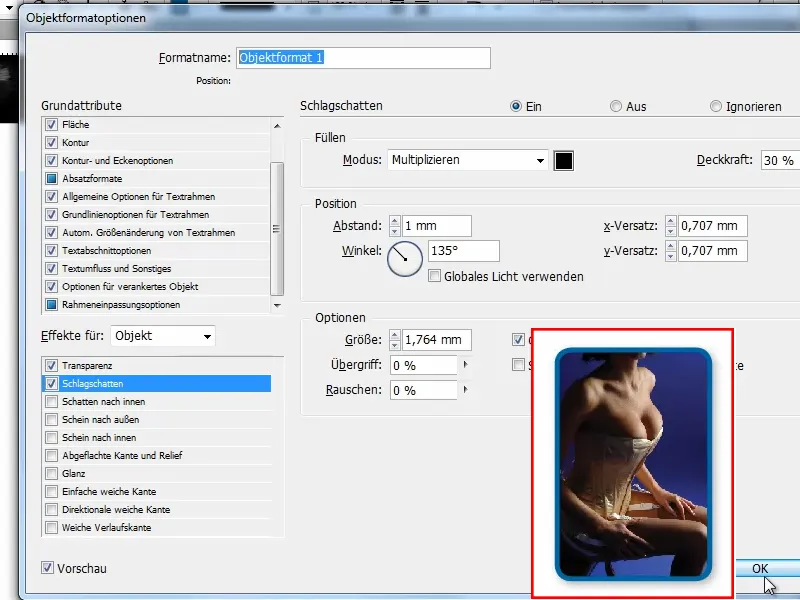Toggle the Kontur attribute checkbox
Viewport: 800px width, 600px height.
pos(51,142)
